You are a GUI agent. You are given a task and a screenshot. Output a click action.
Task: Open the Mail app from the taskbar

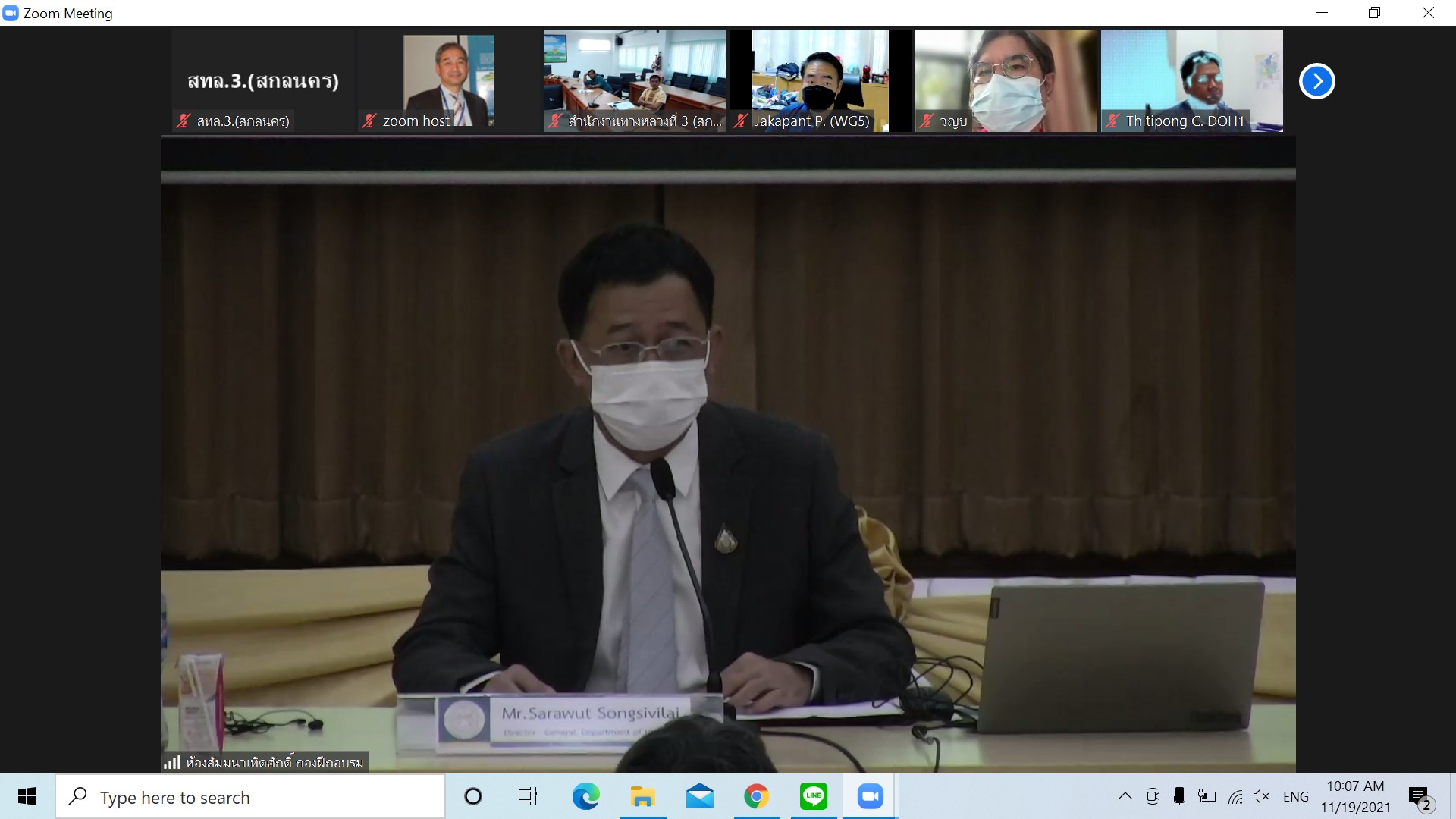pyautogui.click(x=699, y=796)
